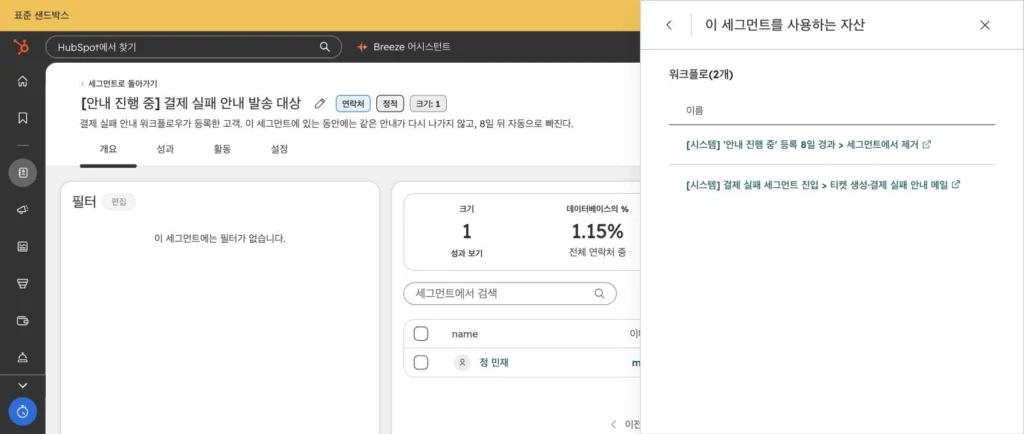Click the 크기: 1 tag

click(428, 104)
